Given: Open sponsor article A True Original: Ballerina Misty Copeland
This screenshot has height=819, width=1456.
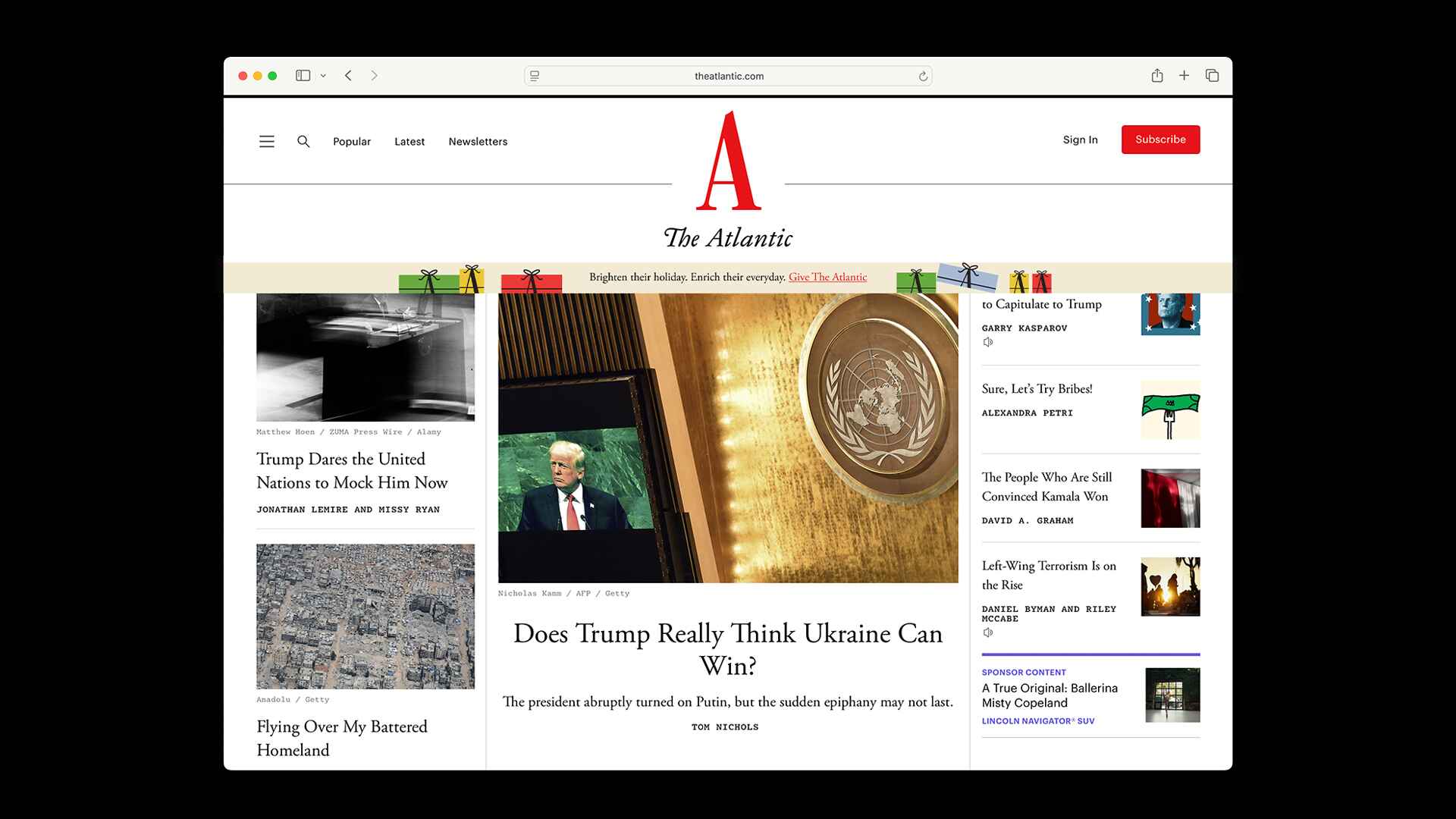Looking at the screenshot, I should [x=1050, y=695].
